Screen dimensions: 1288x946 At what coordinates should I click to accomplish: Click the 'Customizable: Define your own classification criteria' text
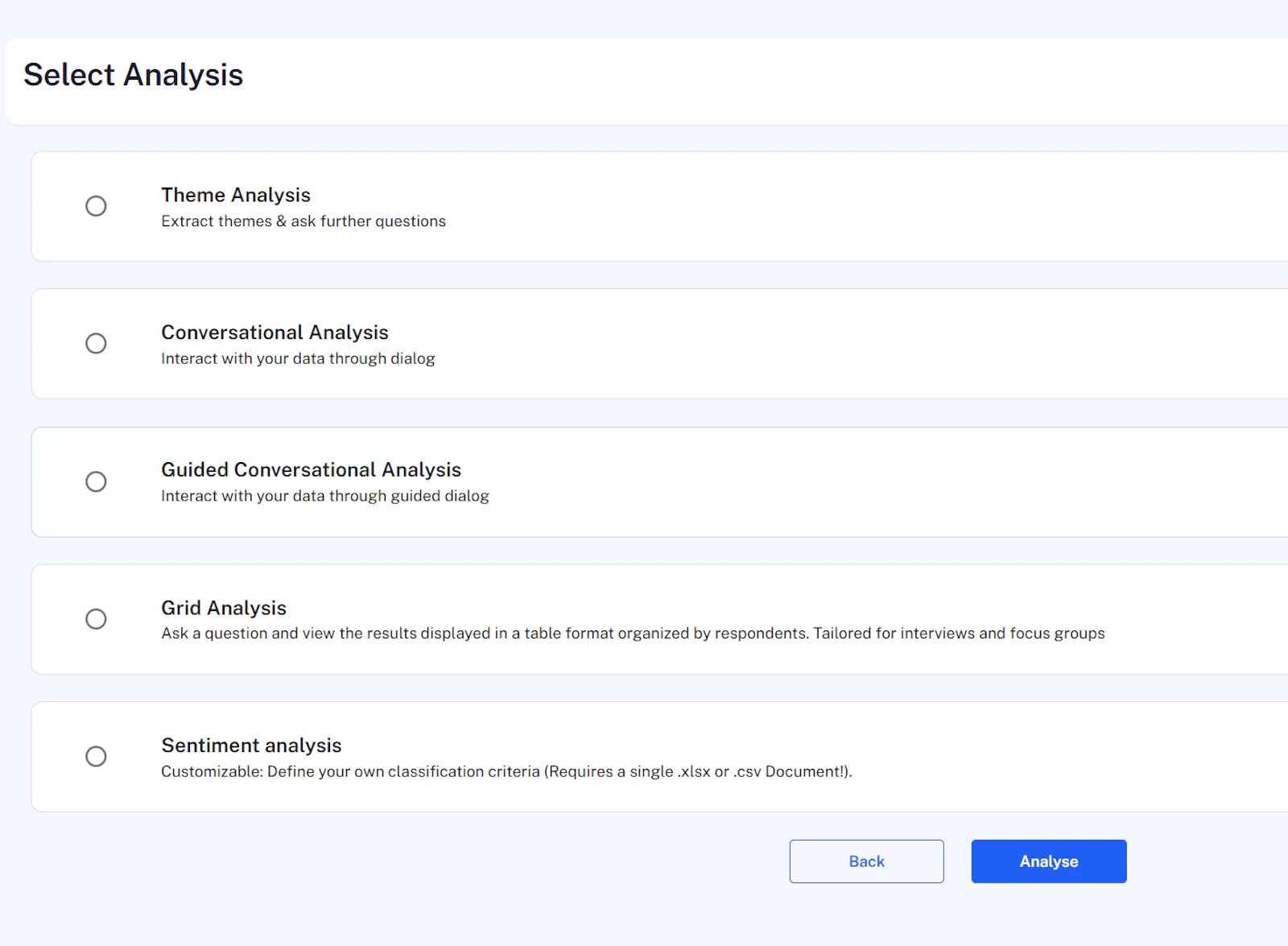(506, 772)
